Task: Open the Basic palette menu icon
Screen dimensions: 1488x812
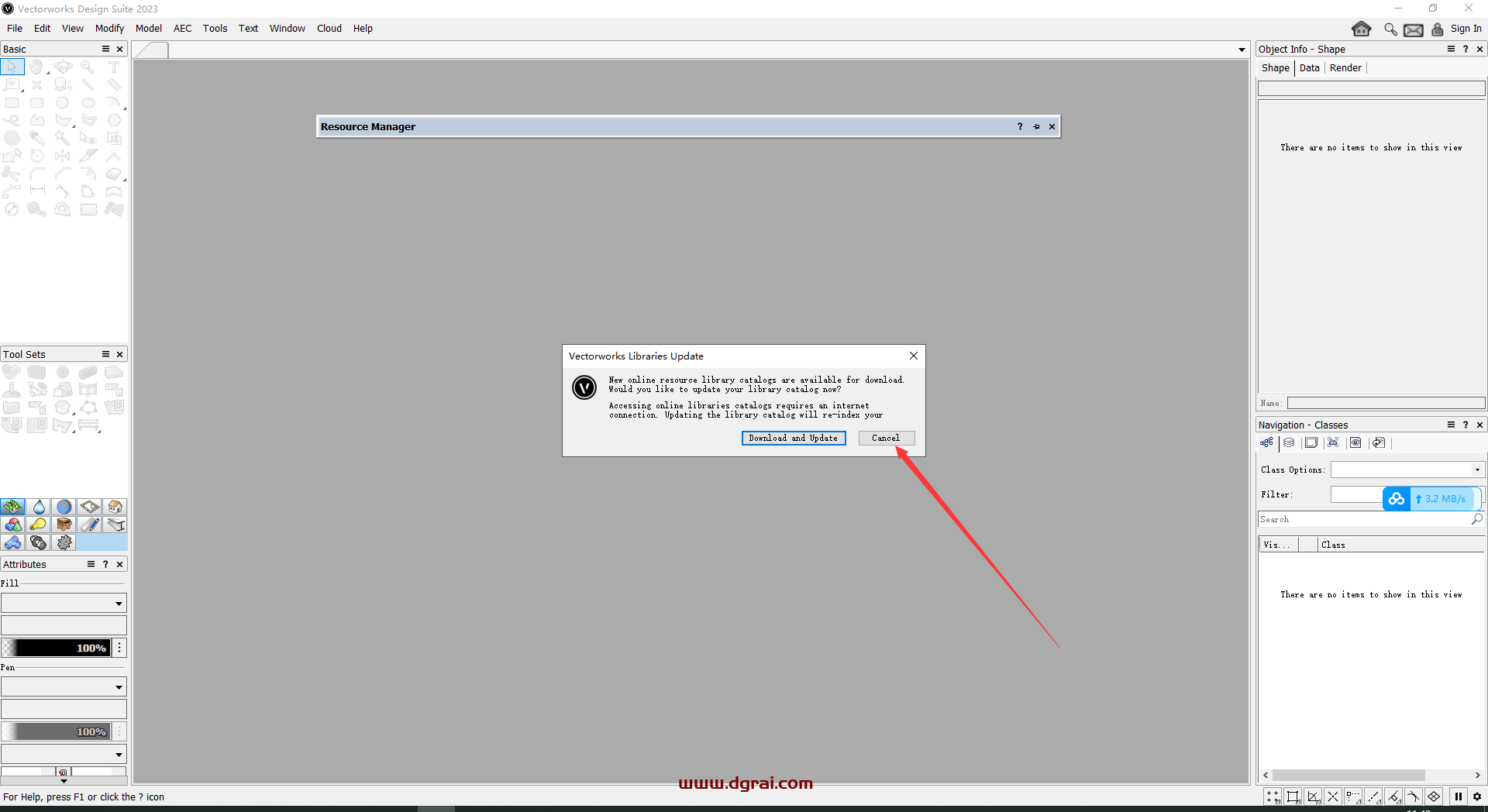Action: tap(105, 49)
